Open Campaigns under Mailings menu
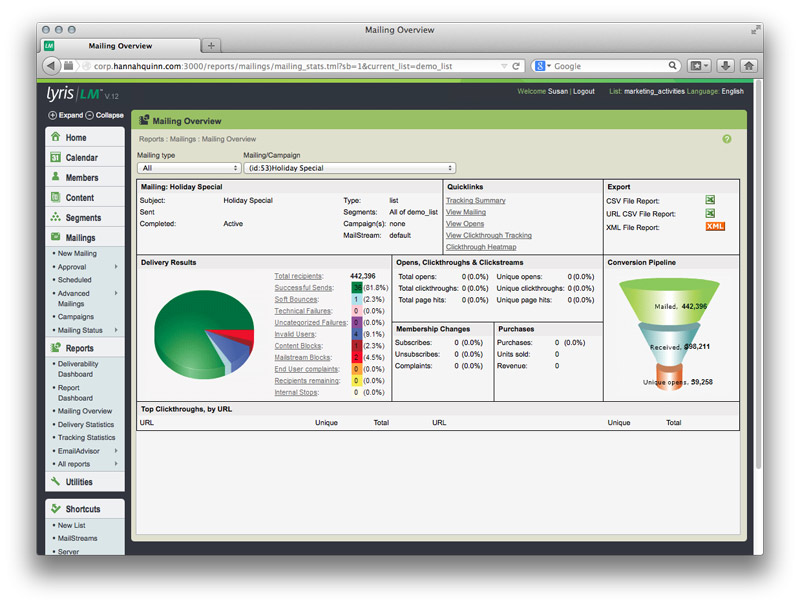Screen dimensions: 800x606 (x=75, y=317)
